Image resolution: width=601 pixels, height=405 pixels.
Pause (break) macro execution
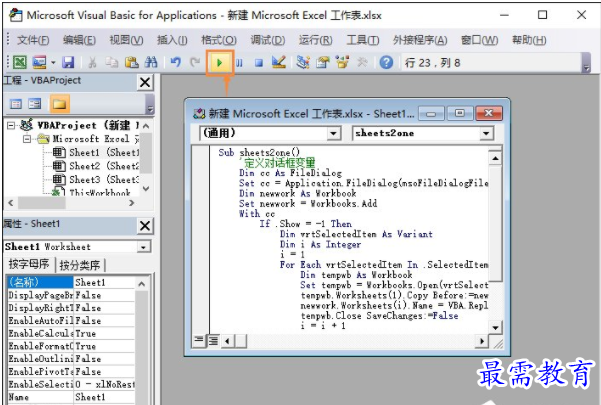pos(239,62)
